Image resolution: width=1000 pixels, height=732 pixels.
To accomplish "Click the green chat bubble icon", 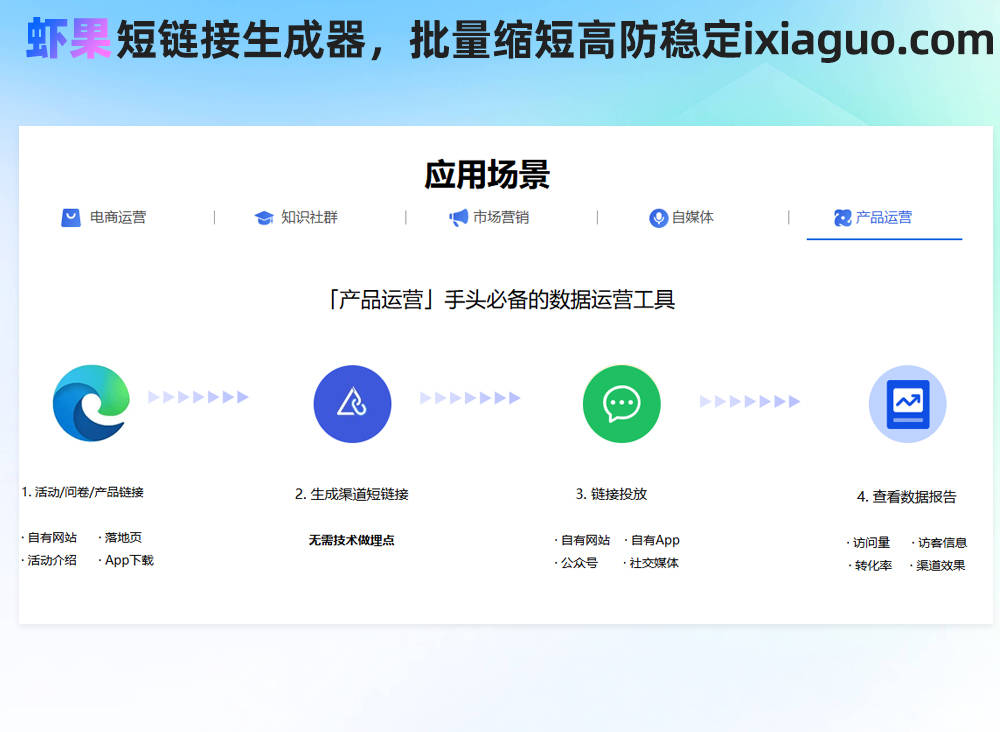I will pos(622,404).
